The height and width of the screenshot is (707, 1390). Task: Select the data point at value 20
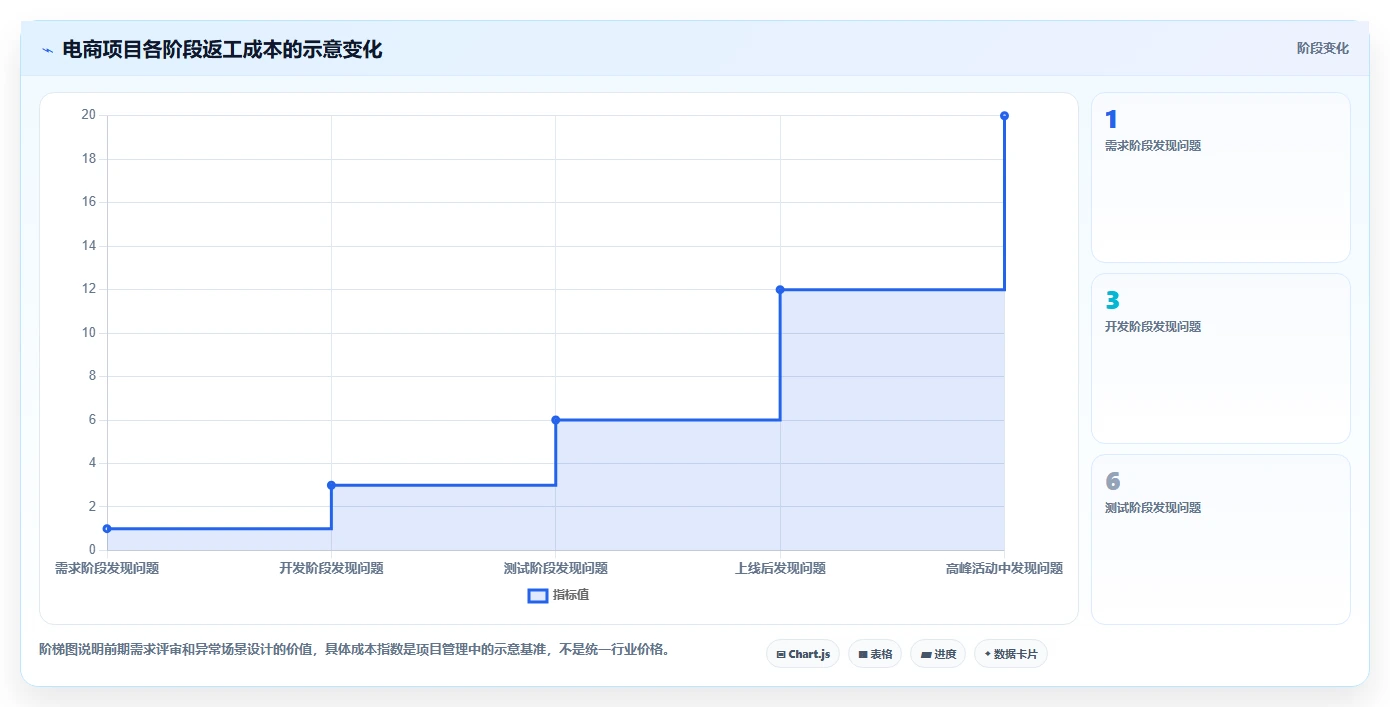point(1004,115)
